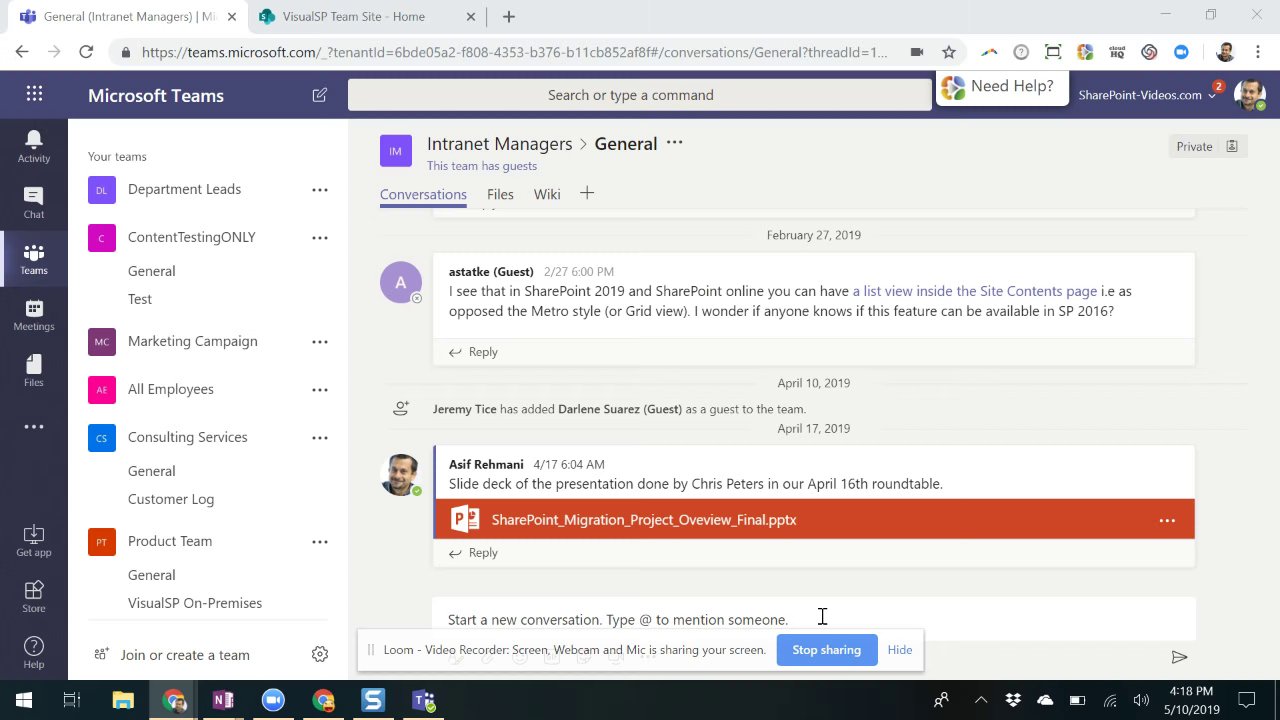Open a new browser tab

(509, 16)
